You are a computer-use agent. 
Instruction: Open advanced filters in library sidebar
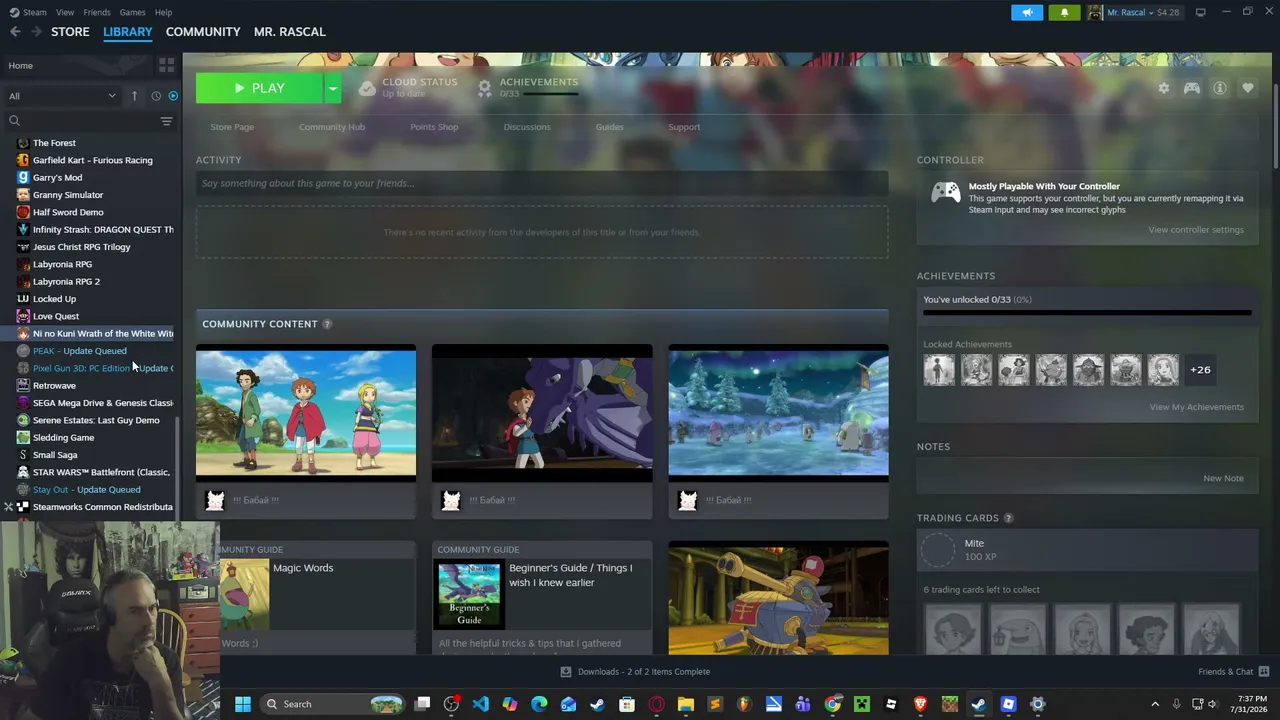tap(166, 121)
